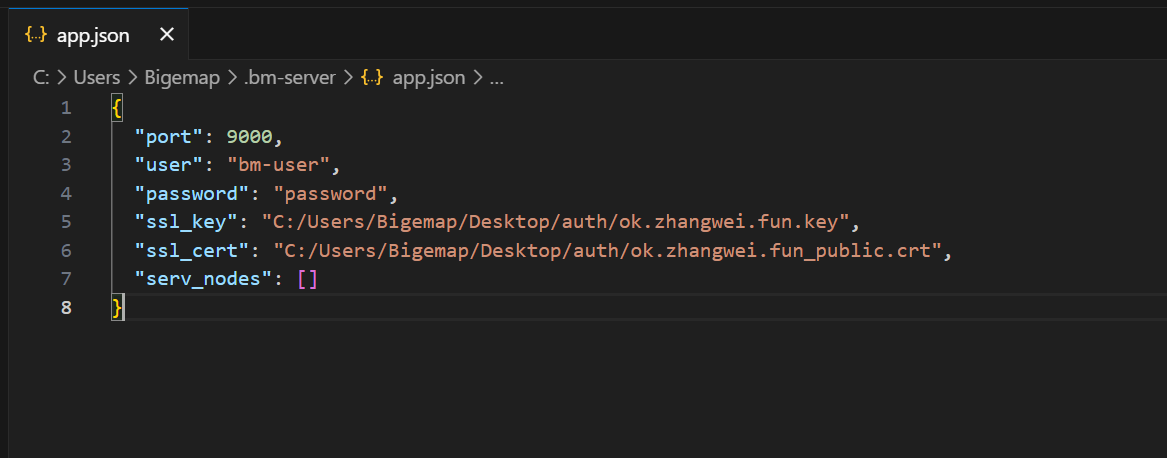Click app.json in the breadcrumb path
This screenshot has height=458, width=1167.
click(429, 77)
